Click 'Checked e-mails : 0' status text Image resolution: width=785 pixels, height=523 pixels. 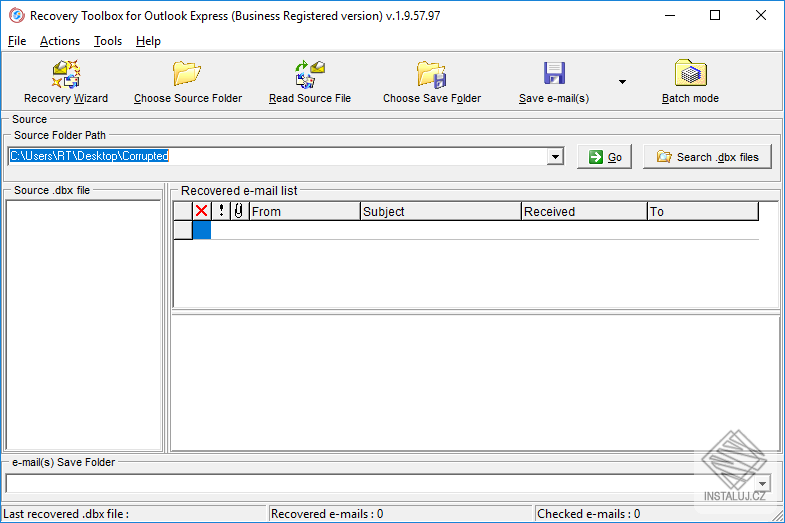pos(588,514)
